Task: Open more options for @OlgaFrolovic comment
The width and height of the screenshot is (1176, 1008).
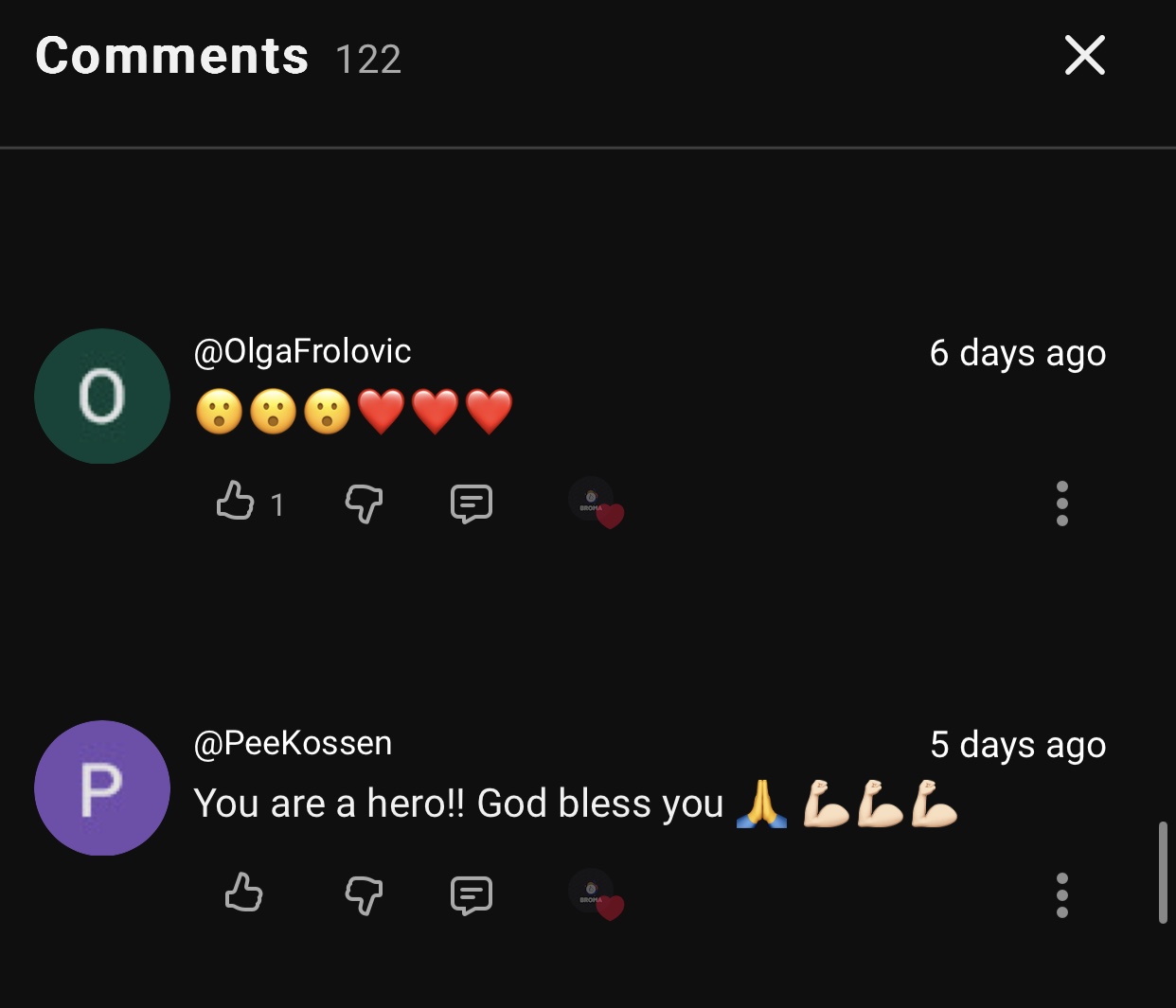Action: [x=1061, y=503]
